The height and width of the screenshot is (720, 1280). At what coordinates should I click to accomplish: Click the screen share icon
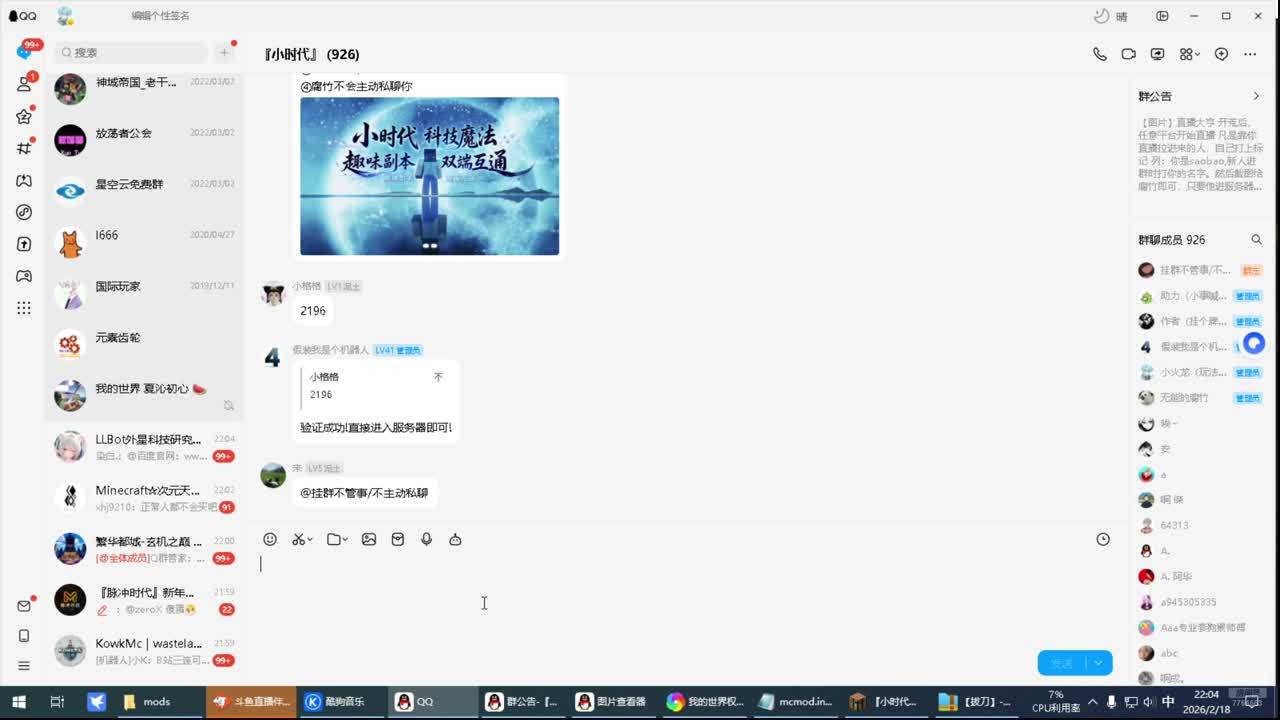pos(1158,54)
